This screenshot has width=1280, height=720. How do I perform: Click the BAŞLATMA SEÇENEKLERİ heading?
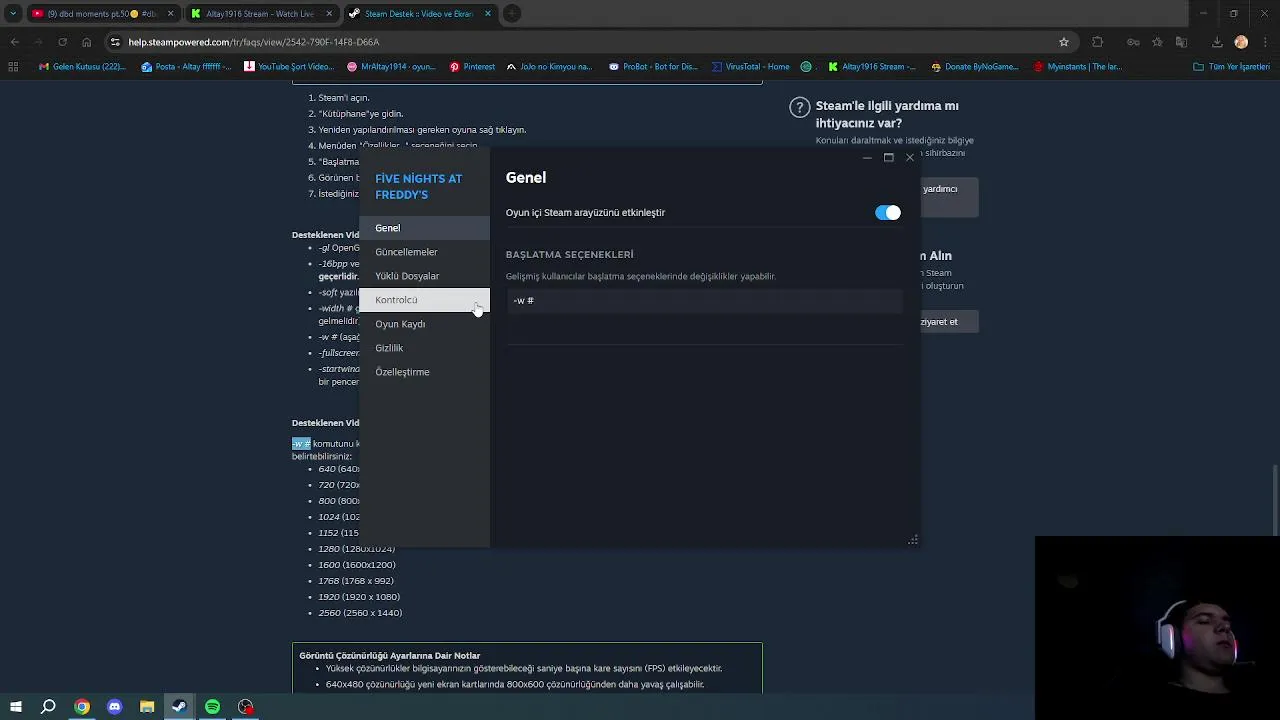coord(570,255)
